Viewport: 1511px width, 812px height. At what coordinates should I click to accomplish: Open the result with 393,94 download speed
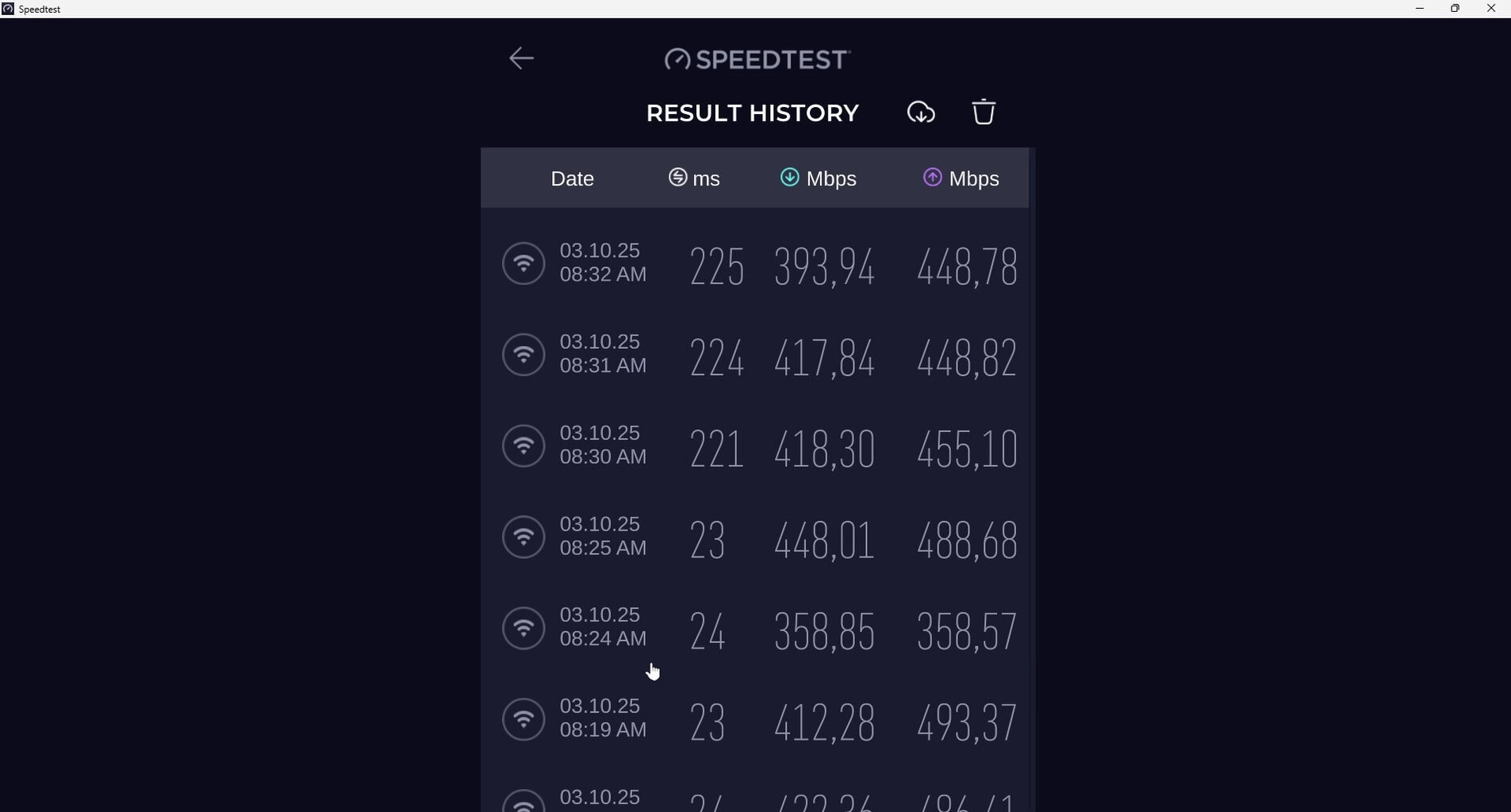point(824,266)
